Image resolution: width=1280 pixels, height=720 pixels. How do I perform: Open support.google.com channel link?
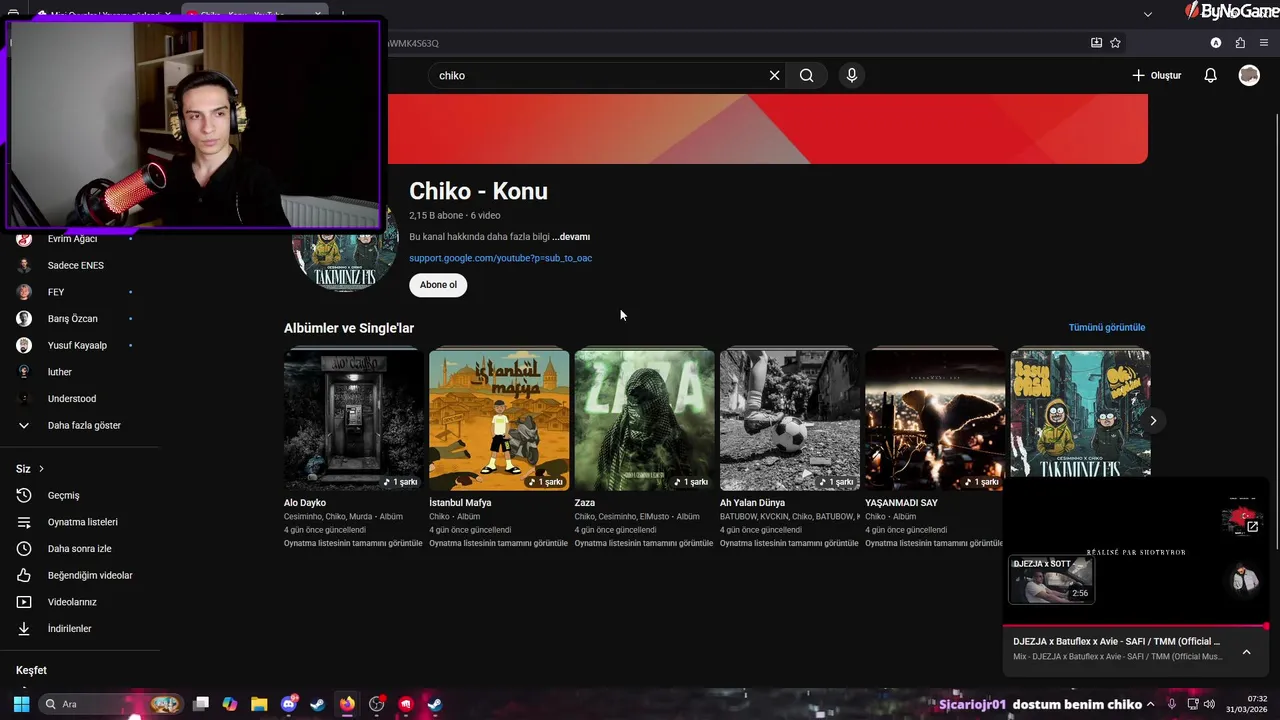[500, 258]
